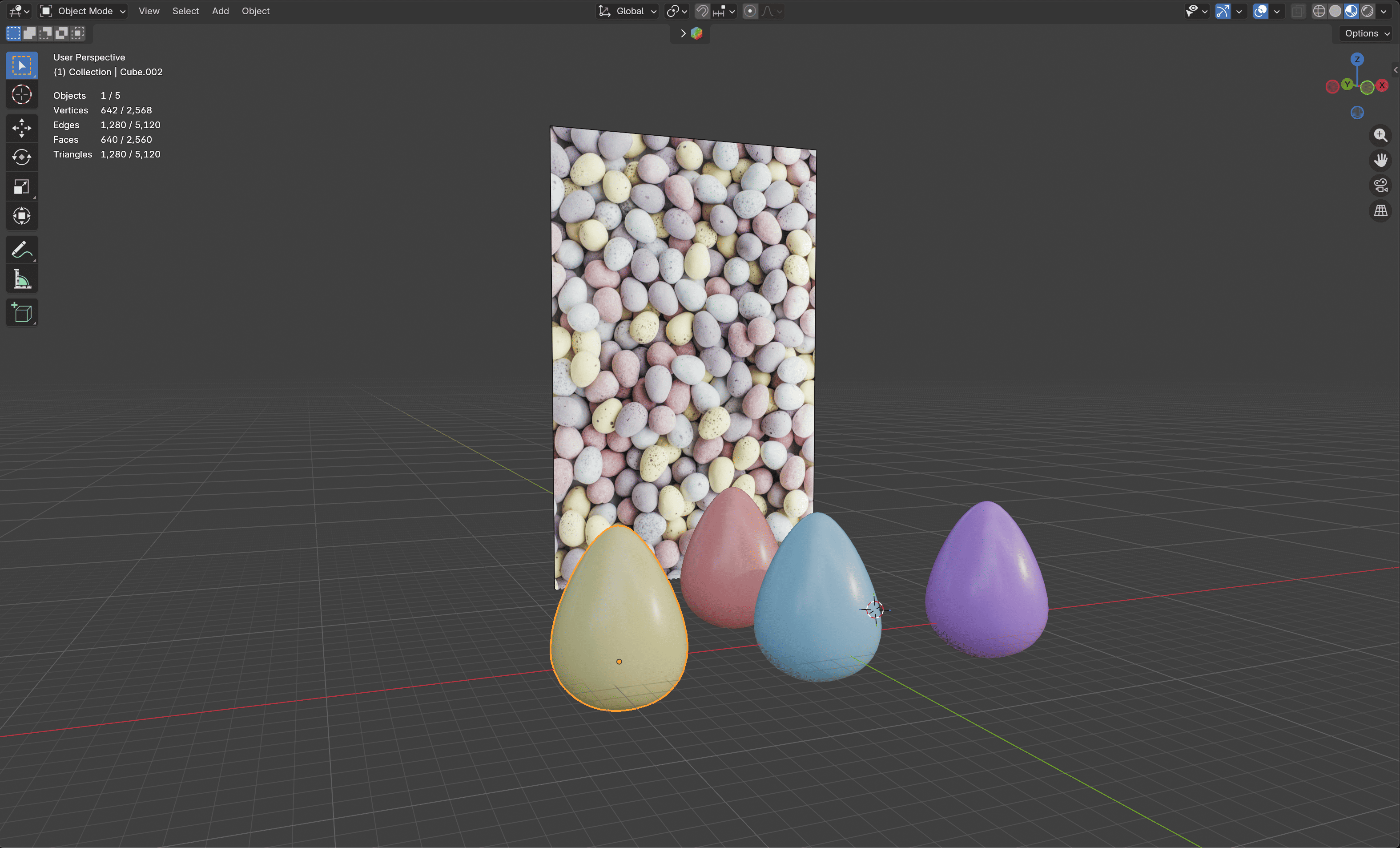Screen dimensions: 1400x848
Task: Click negative Z axis gizmo circle
Action: (x=1357, y=113)
